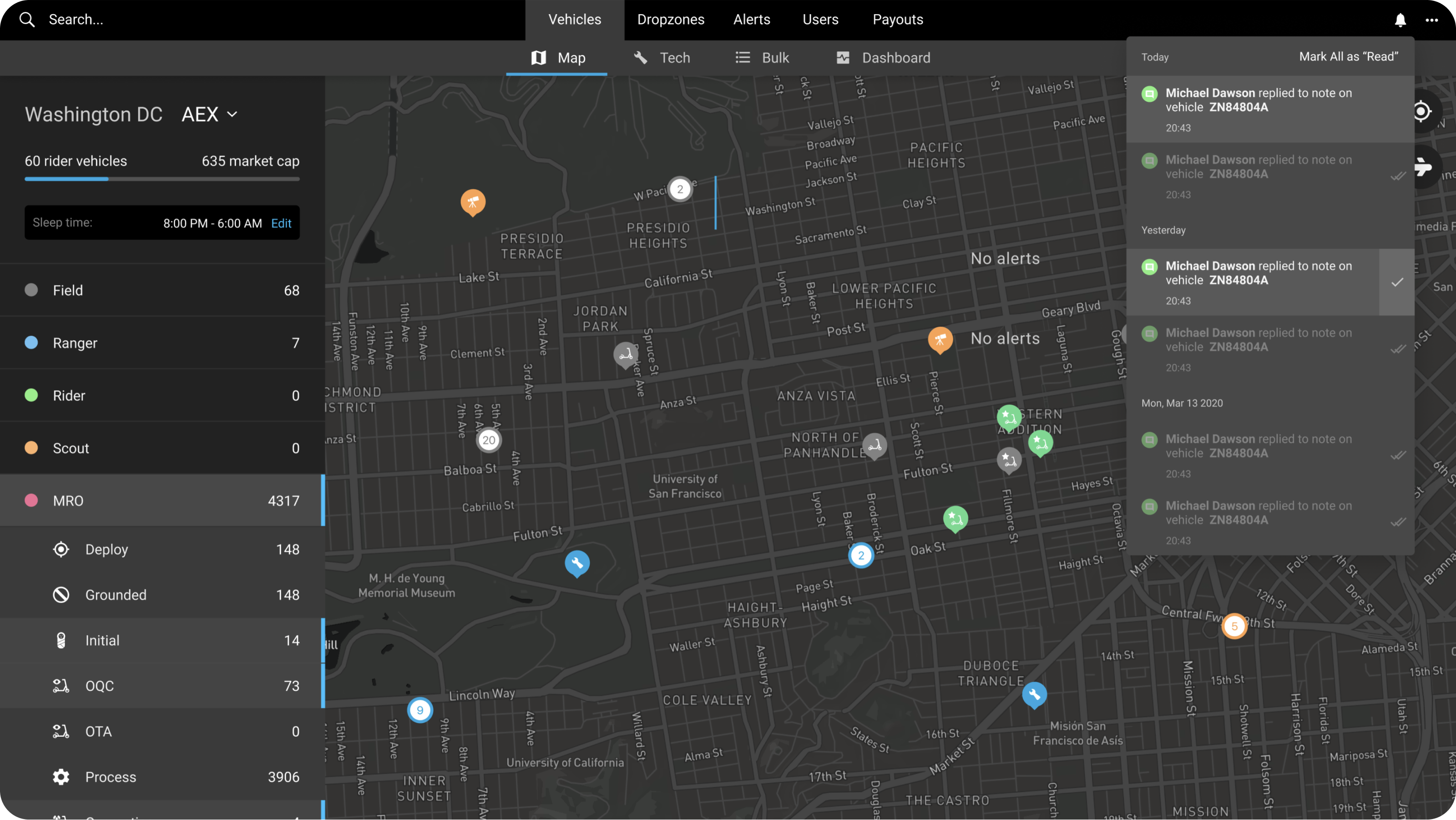Expand the Scout category row

pyautogui.click(x=162, y=448)
